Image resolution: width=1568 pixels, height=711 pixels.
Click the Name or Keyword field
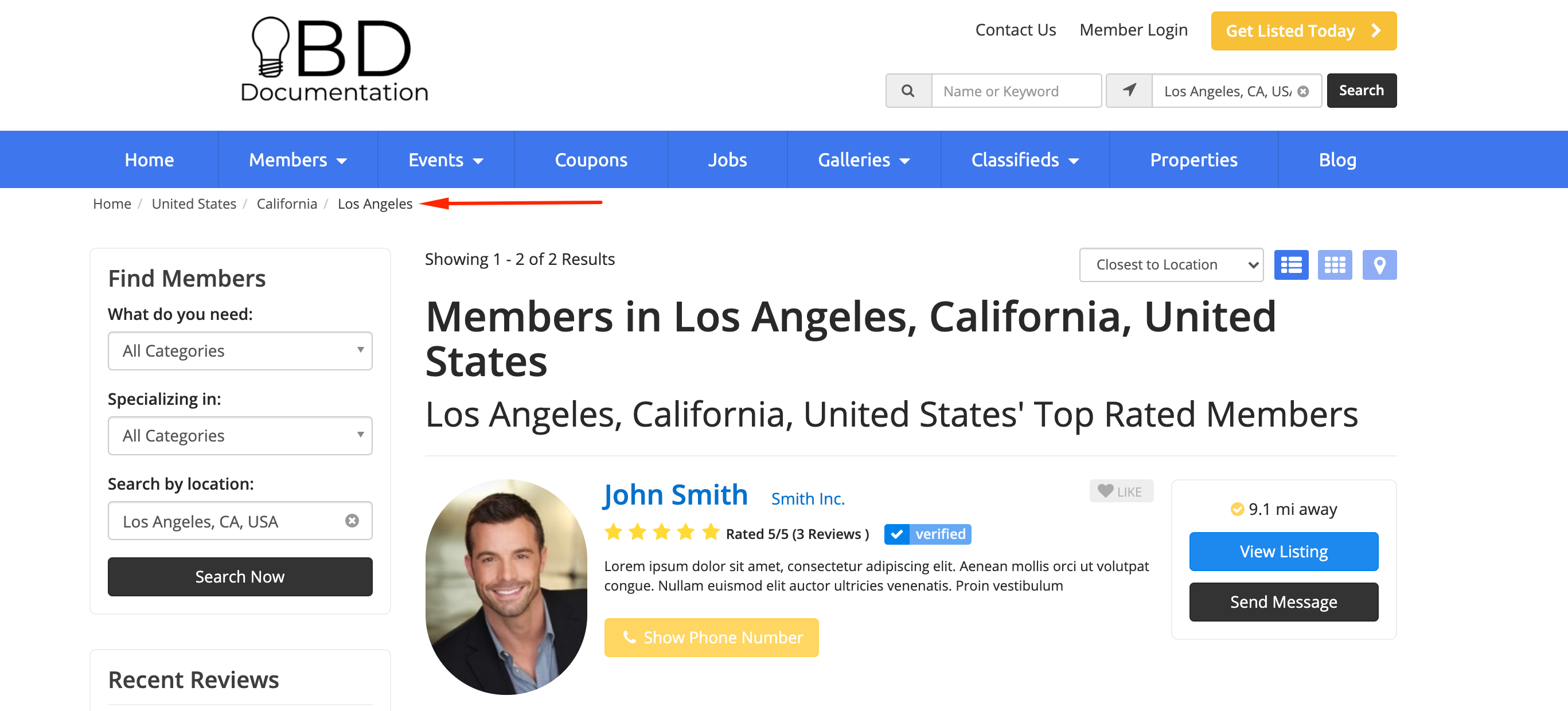1015,91
